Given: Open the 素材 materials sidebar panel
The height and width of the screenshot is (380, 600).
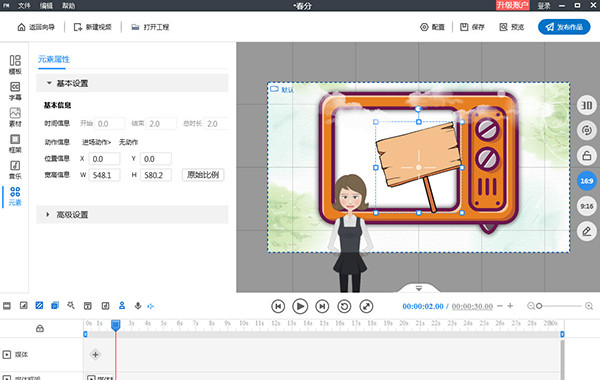Looking at the screenshot, I should (x=15, y=117).
